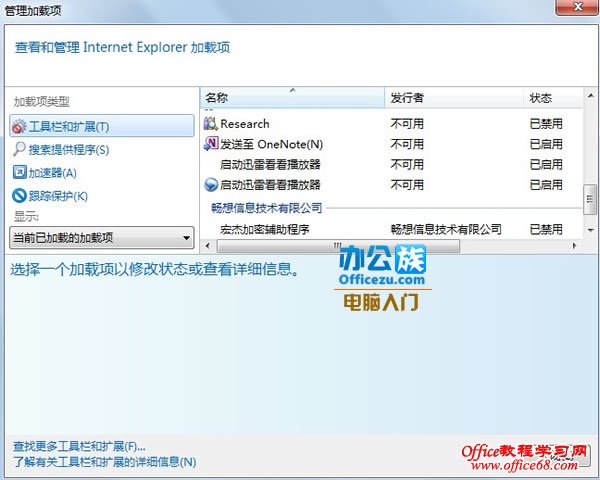
Task: Select 工具栏和扩展(T) add-on type
Action: pyautogui.click(x=102, y=126)
